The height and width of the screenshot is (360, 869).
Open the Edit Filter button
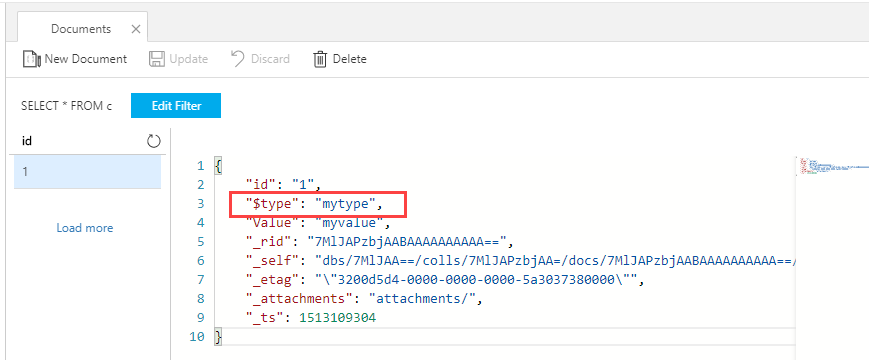[x=176, y=106]
